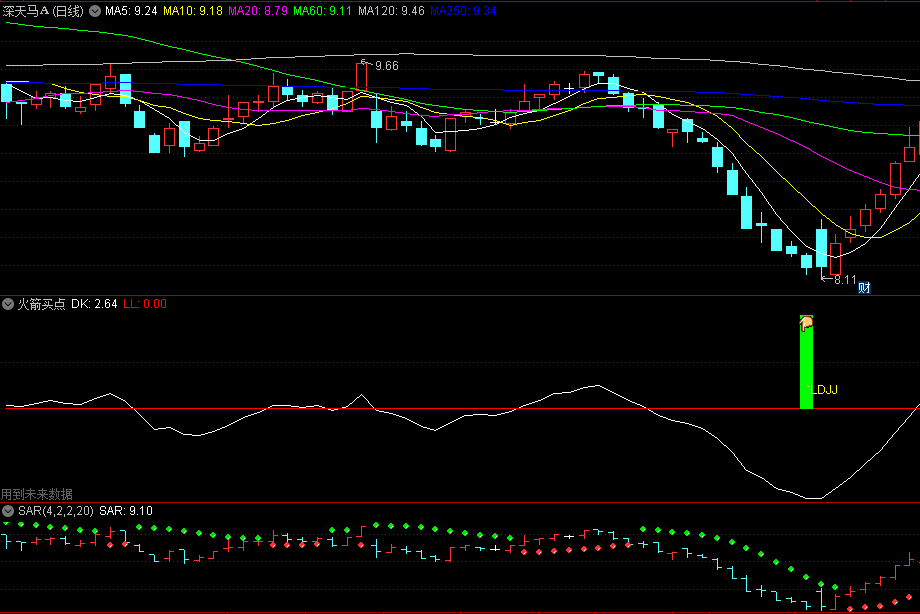Open the SAR indicator panel dropdown
The image size is (920, 614).
[8, 511]
